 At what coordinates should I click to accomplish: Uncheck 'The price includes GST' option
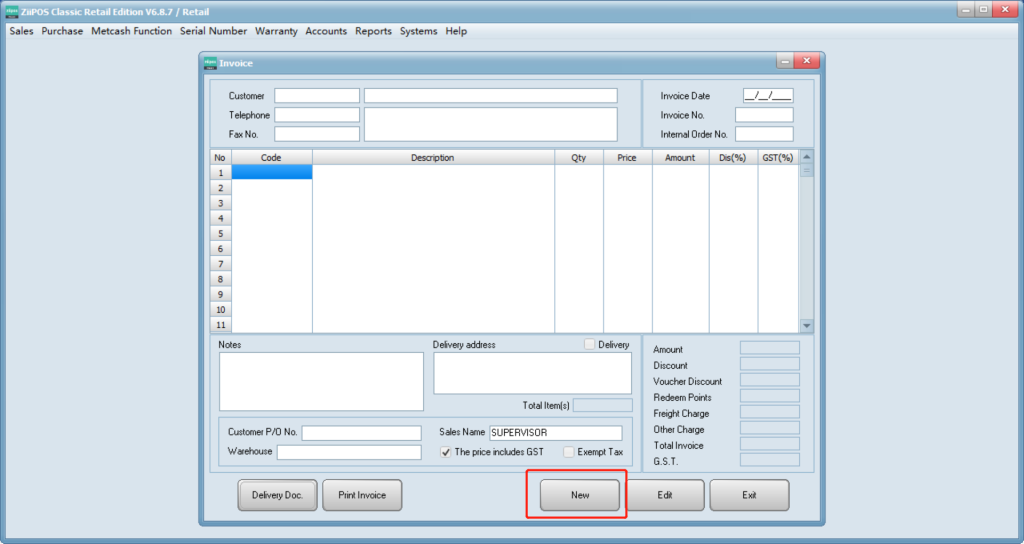click(x=446, y=452)
